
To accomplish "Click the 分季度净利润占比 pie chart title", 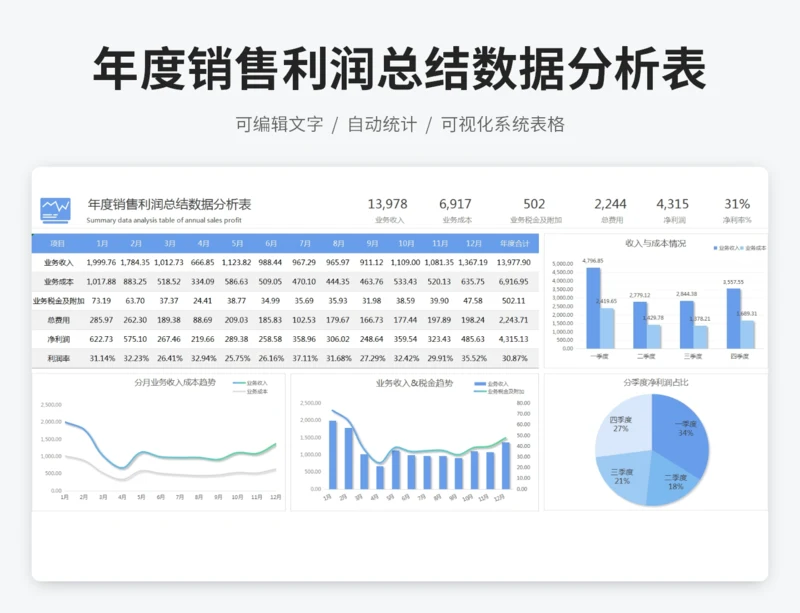I will click(656, 382).
